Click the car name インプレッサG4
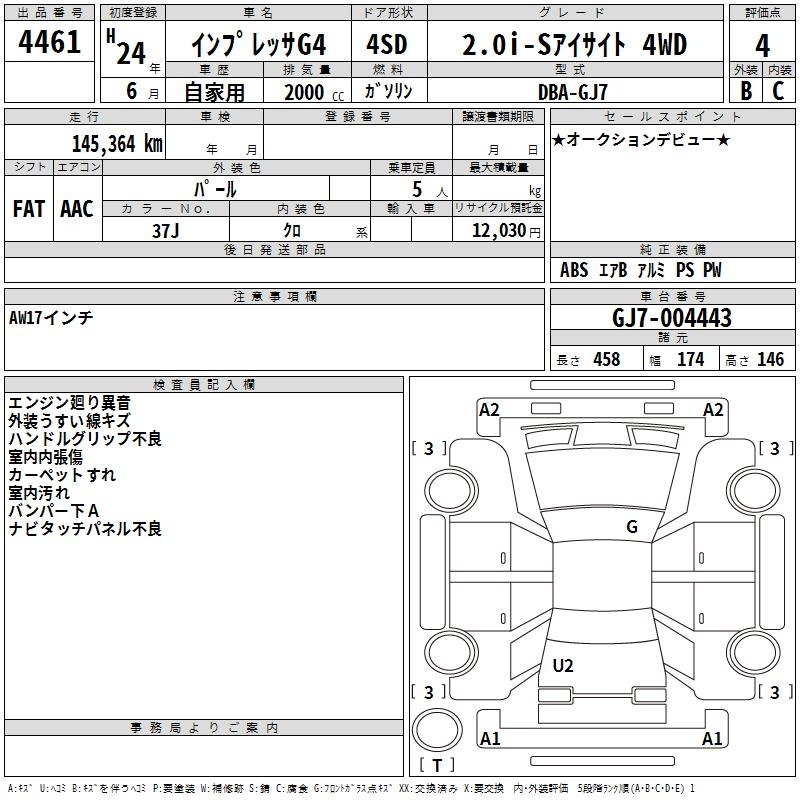This screenshot has width=800, height=800. (x=259, y=45)
